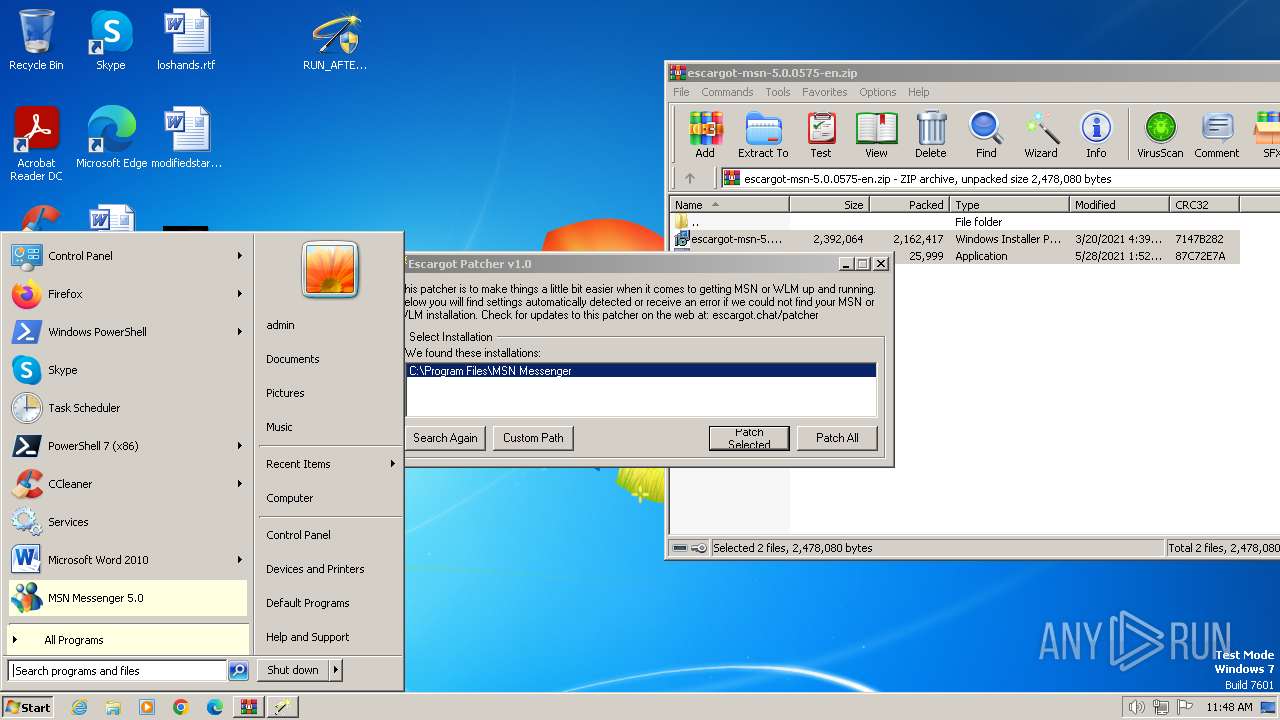Viewport: 1280px width, 720px height.
Task: Select the escargot-msn-5.... installer row
Action: [x=955, y=239]
